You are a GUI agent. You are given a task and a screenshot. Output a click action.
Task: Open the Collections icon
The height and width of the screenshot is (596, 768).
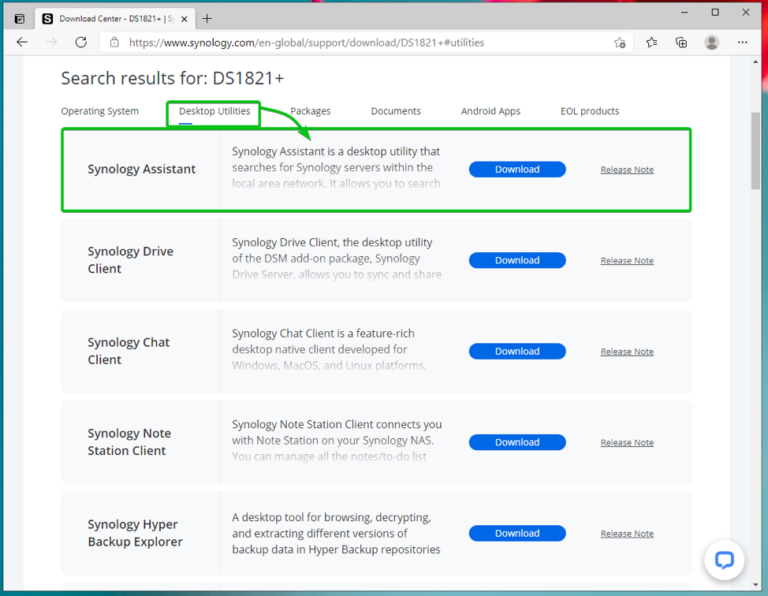[x=681, y=43]
